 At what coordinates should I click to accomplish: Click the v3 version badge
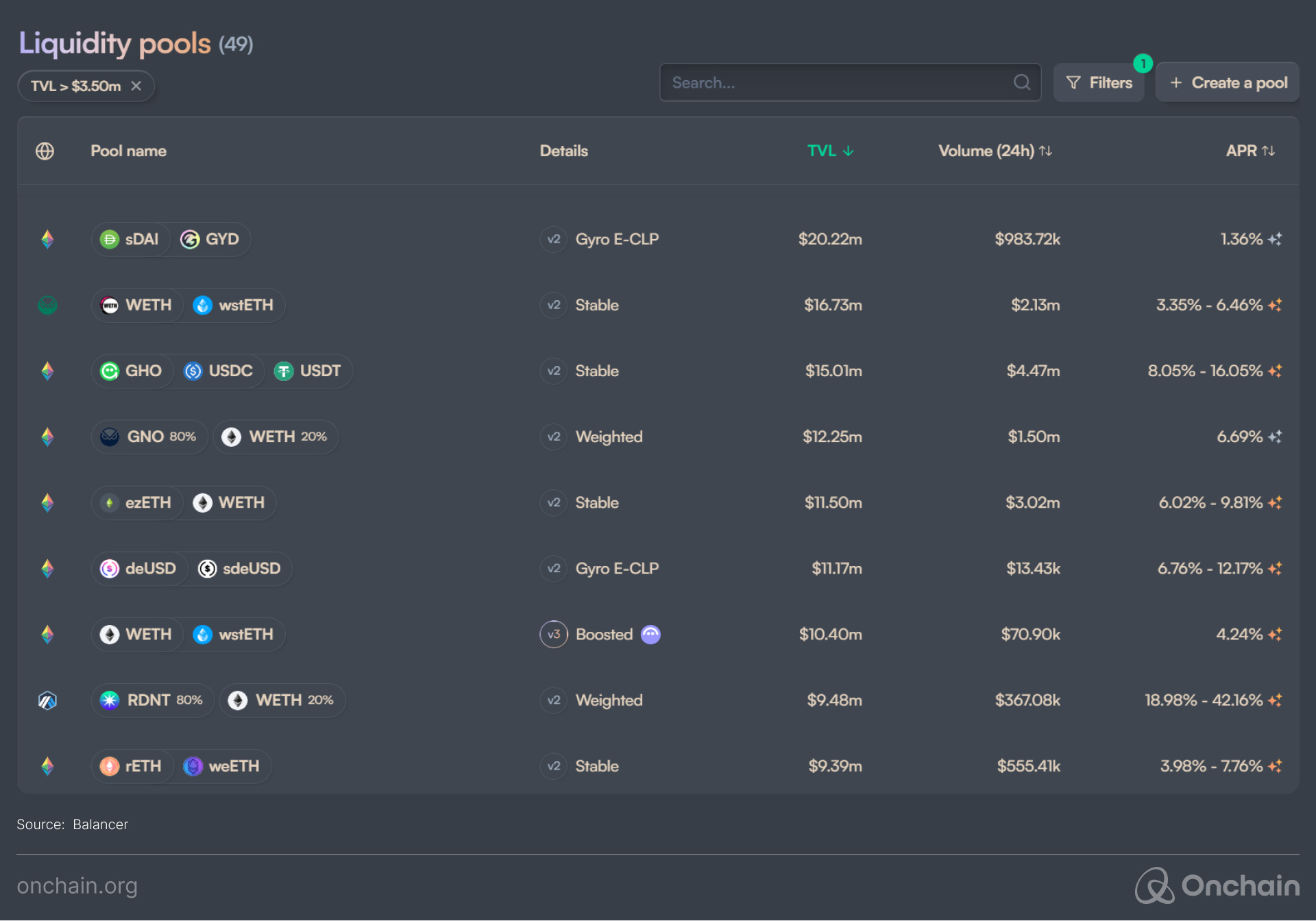pyautogui.click(x=554, y=635)
